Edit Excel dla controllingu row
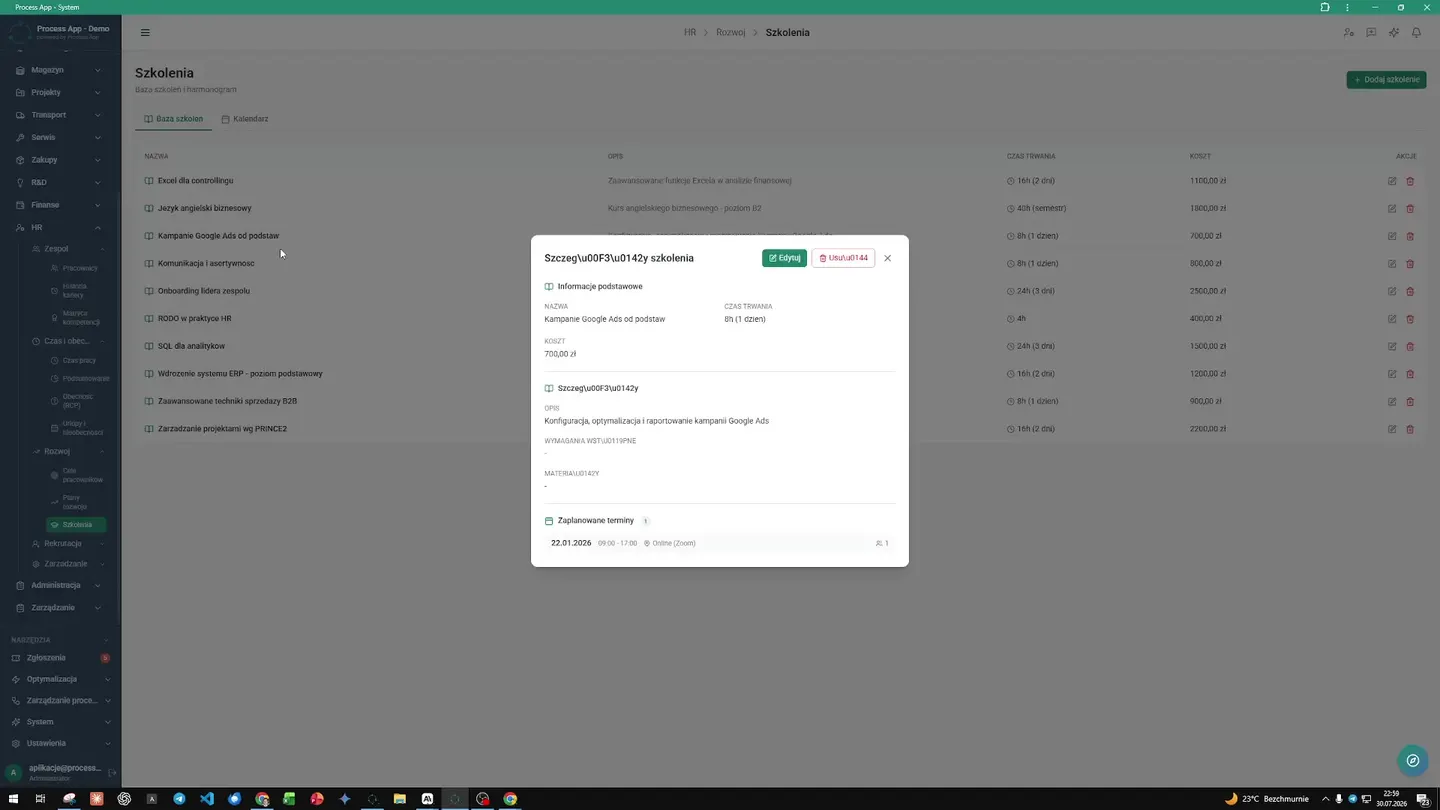1440x810 pixels. pyautogui.click(x=1392, y=181)
